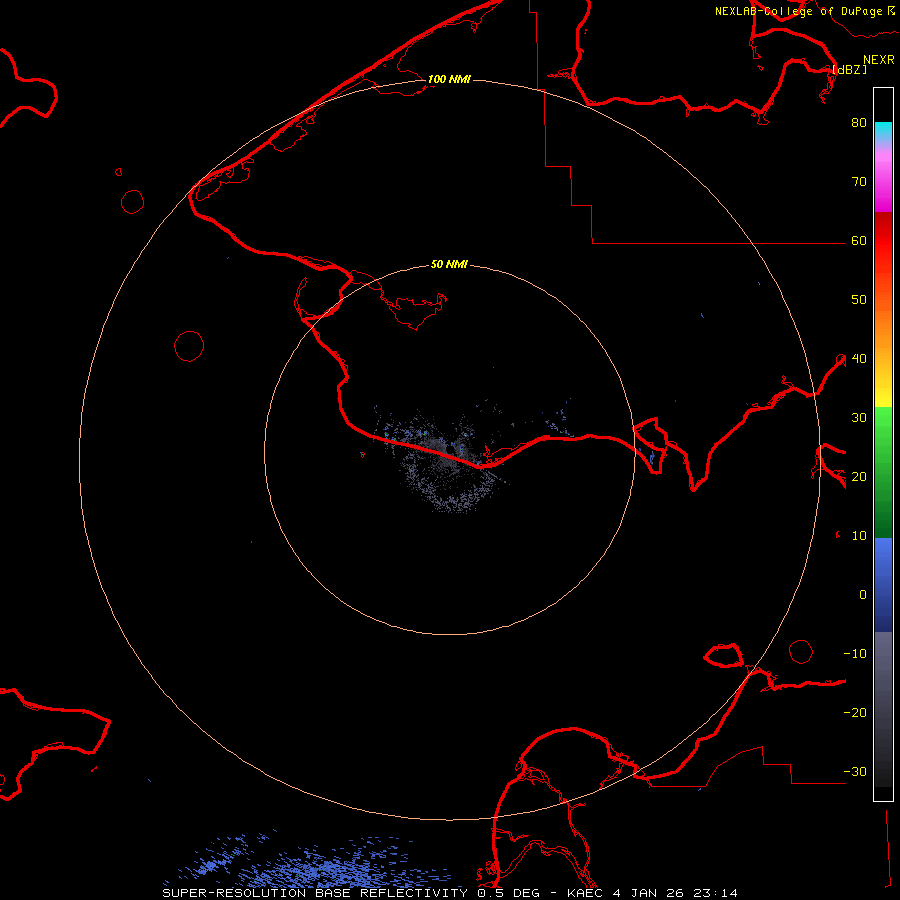Click the 20 value on the dBZ scale
This screenshot has height=900, width=900.
click(859, 477)
